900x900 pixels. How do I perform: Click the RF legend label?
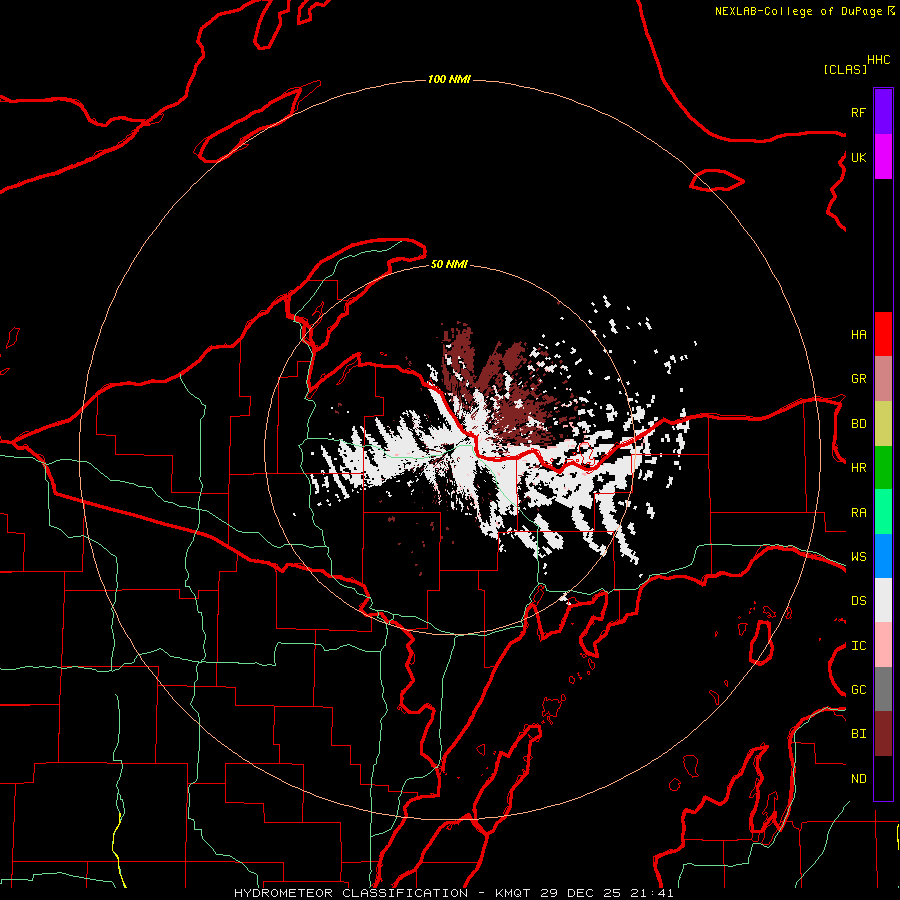click(858, 112)
